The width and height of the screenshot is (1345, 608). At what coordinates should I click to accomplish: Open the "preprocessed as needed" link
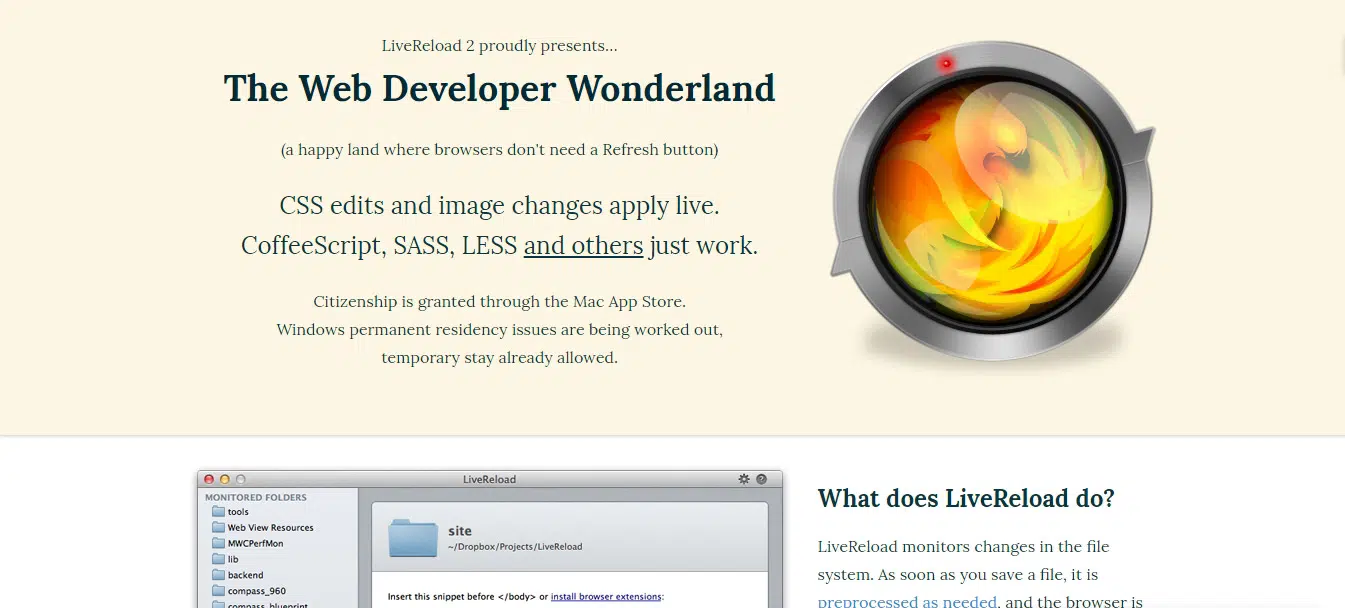[x=907, y=601]
